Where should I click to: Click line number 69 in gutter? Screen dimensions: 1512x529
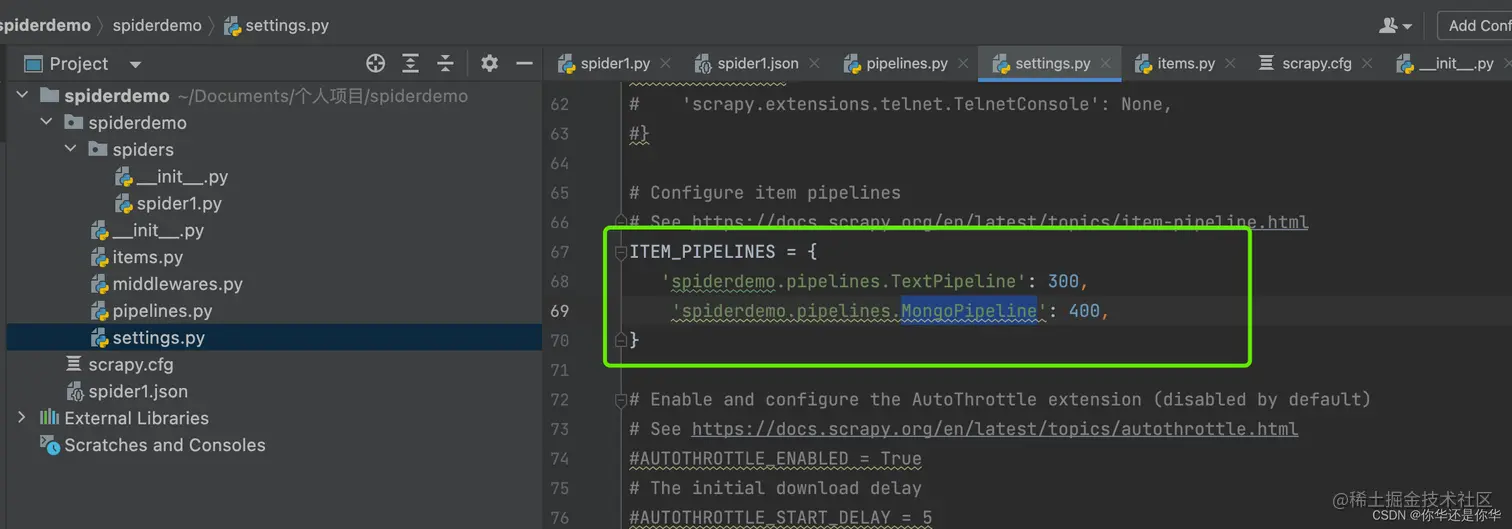click(559, 311)
